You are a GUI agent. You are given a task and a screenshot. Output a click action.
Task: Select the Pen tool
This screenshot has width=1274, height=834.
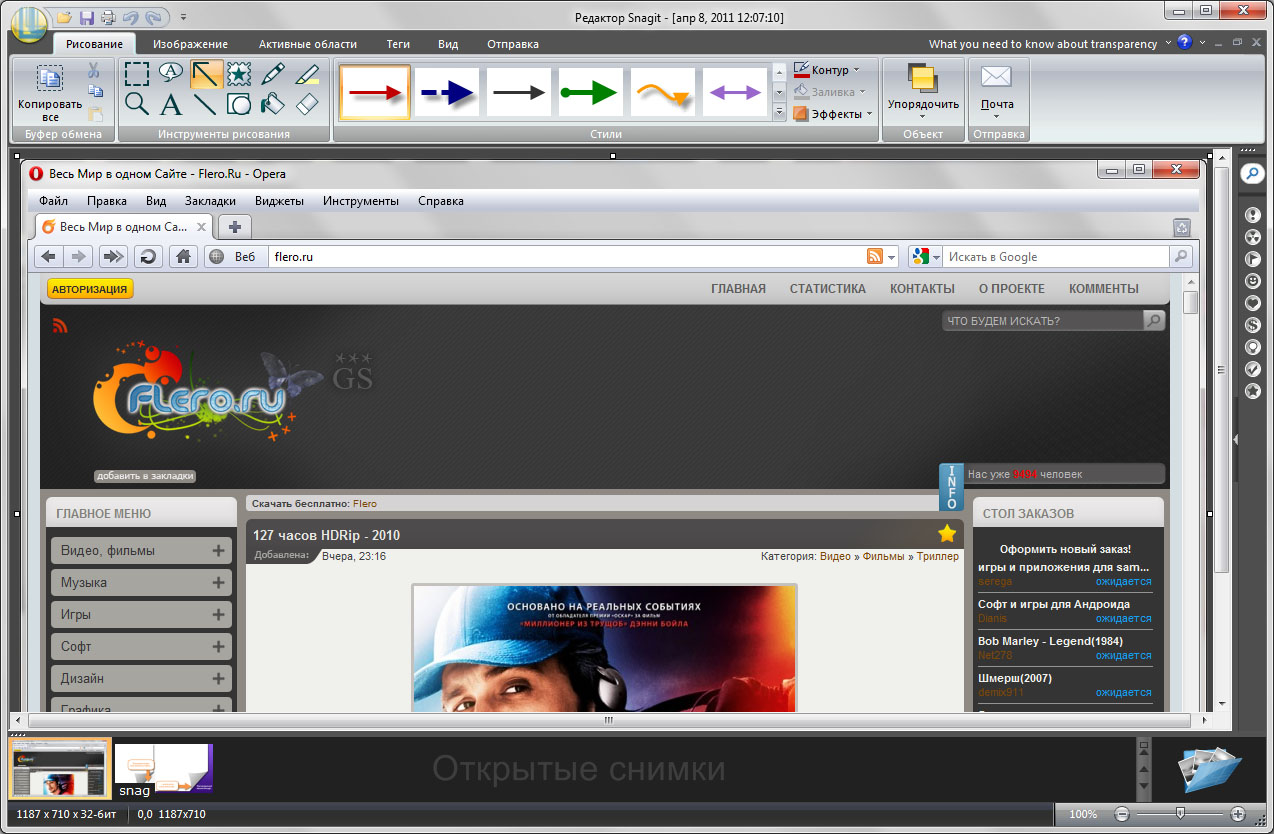click(273, 74)
